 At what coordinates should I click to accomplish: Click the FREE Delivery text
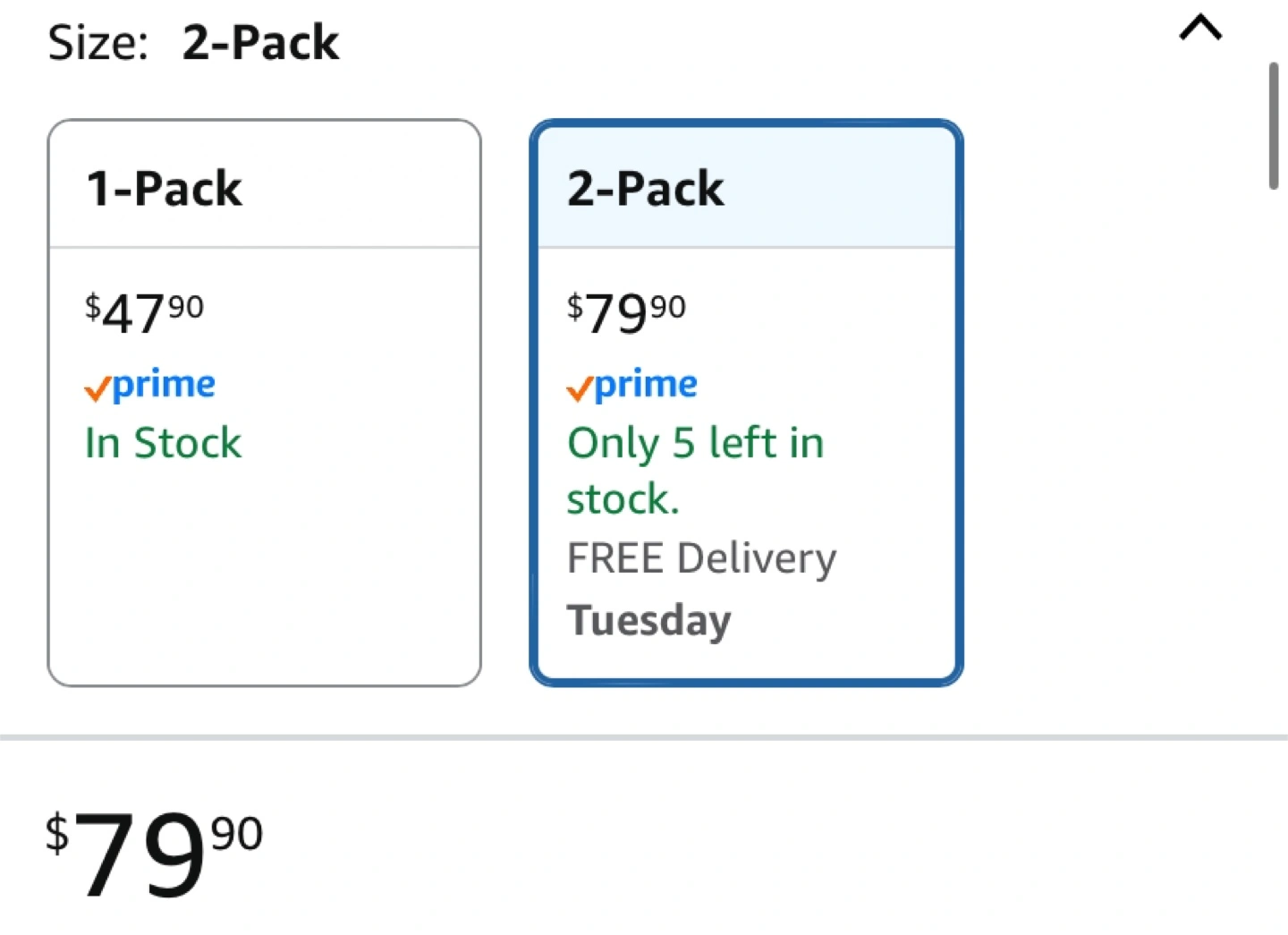coord(701,558)
